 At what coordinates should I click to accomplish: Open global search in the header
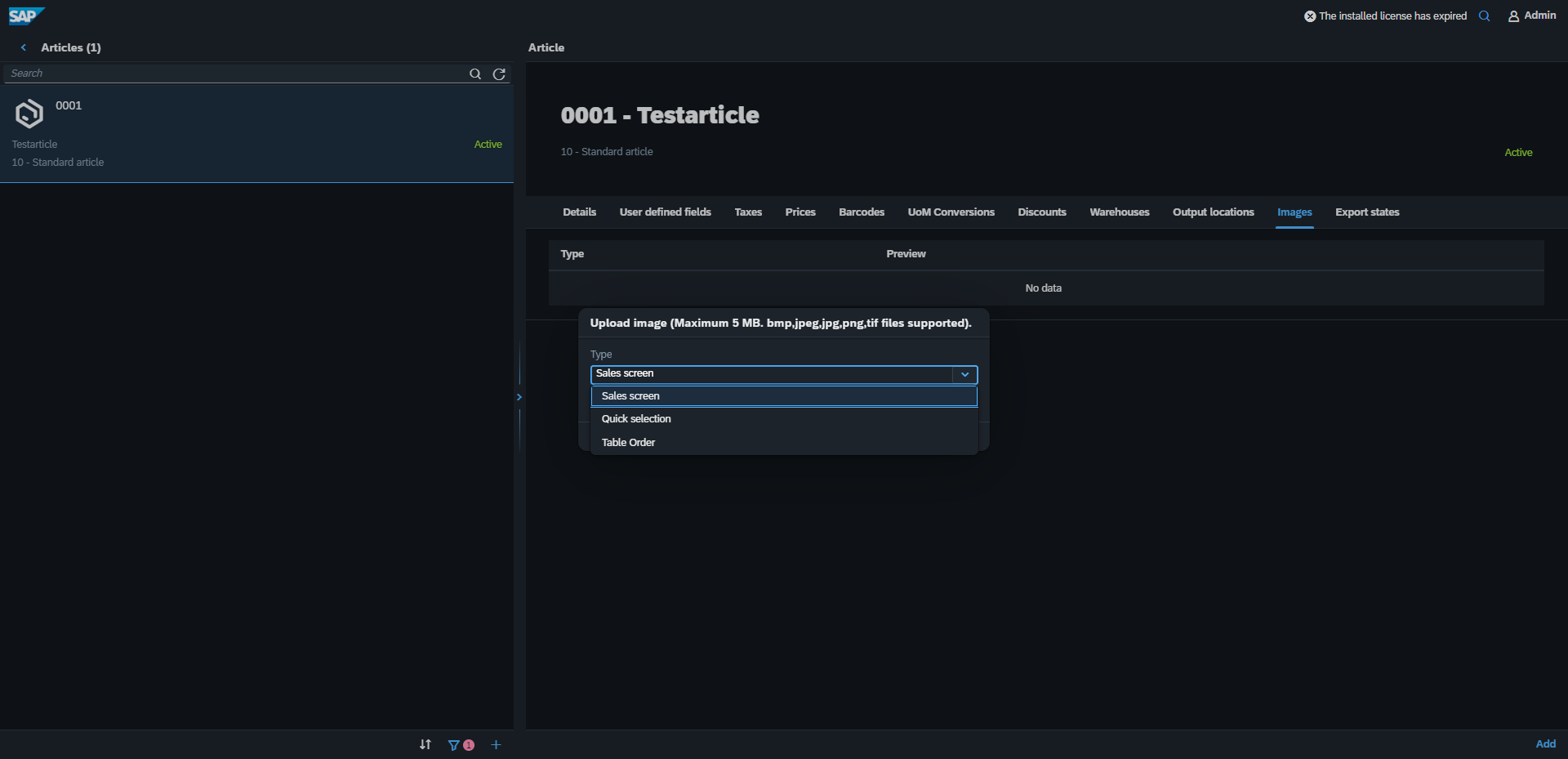click(x=1484, y=16)
